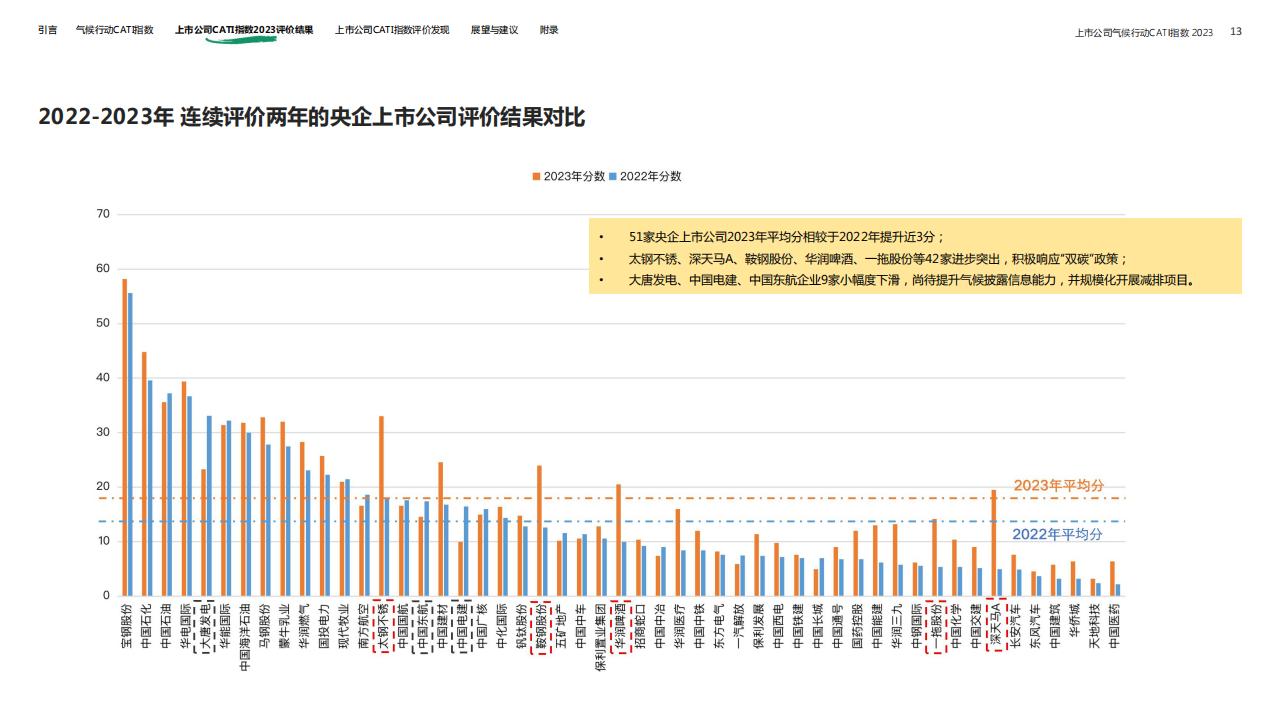Click the y-axis value 20
Viewport: 1280px width, 720px height.
pyautogui.click(x=103, y=487)
